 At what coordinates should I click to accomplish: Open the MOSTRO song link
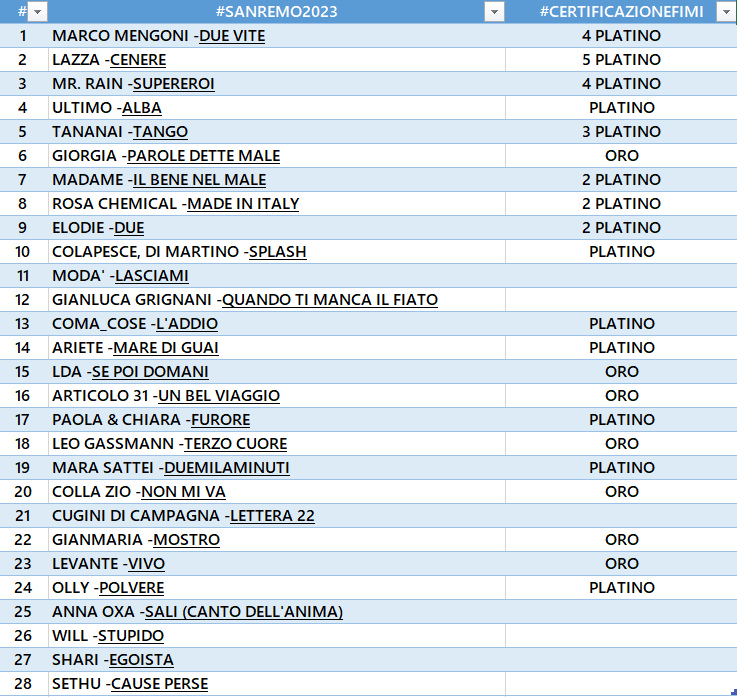click(187, 539)
